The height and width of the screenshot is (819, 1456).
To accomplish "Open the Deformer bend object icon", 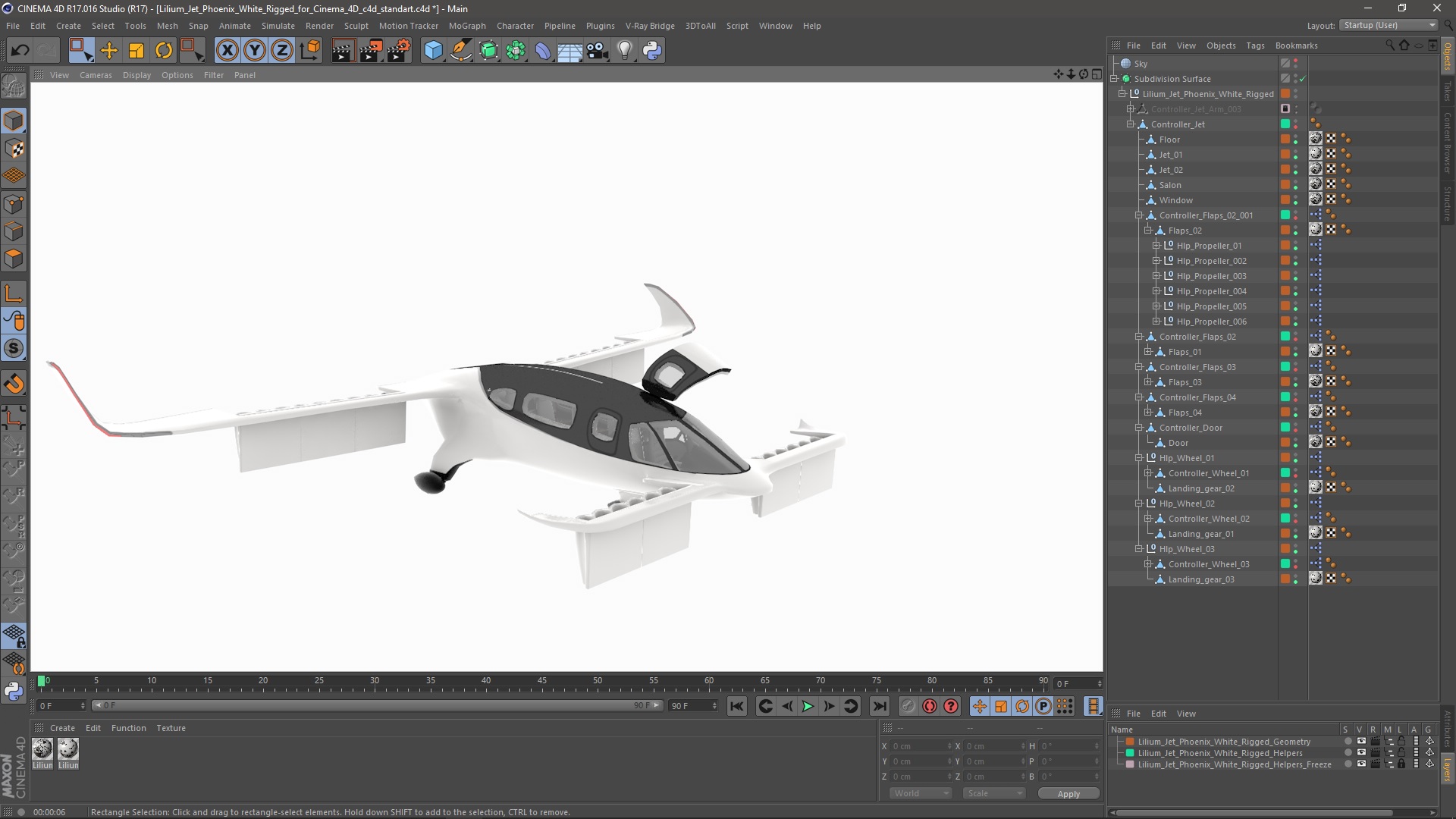I will pos(543,51).
